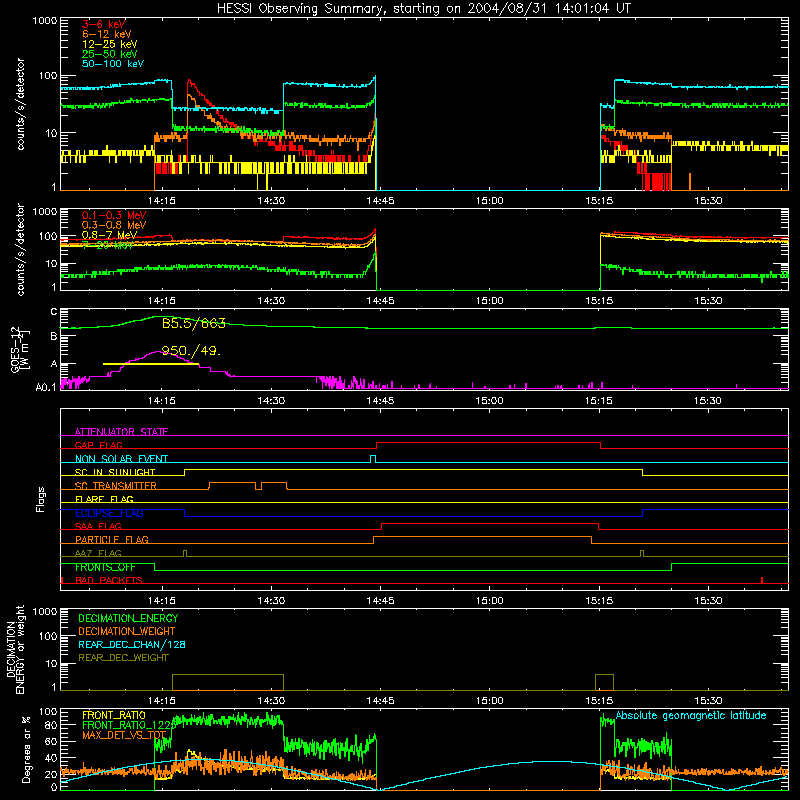Click the REAR_DEC_WEIGHT legend label
Viewport: 800px width, 800px height.
tap(123, 658)
